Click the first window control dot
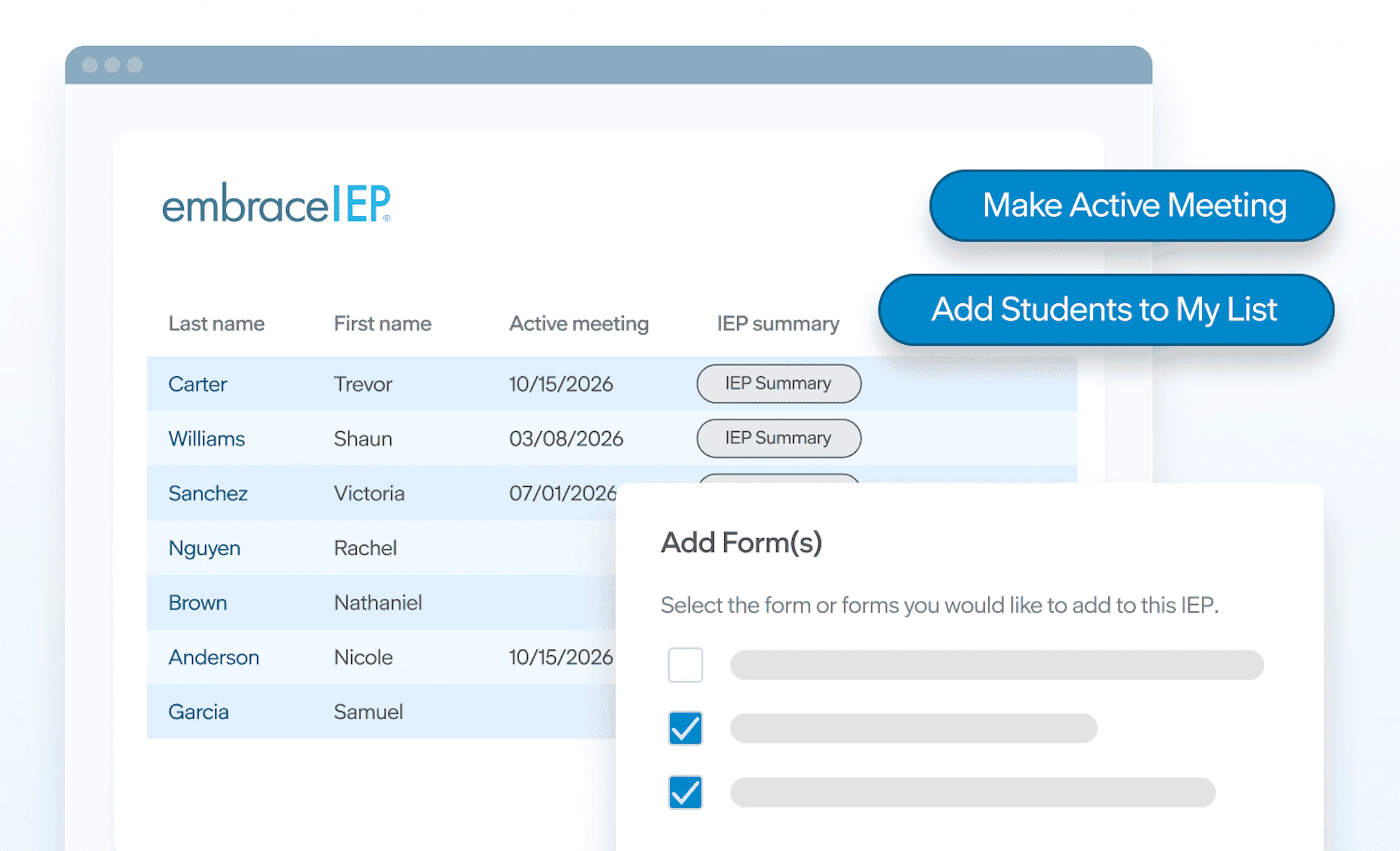The height and width of the screenshot is (851, 1400). pyautogui.click(x=90, y=65)
